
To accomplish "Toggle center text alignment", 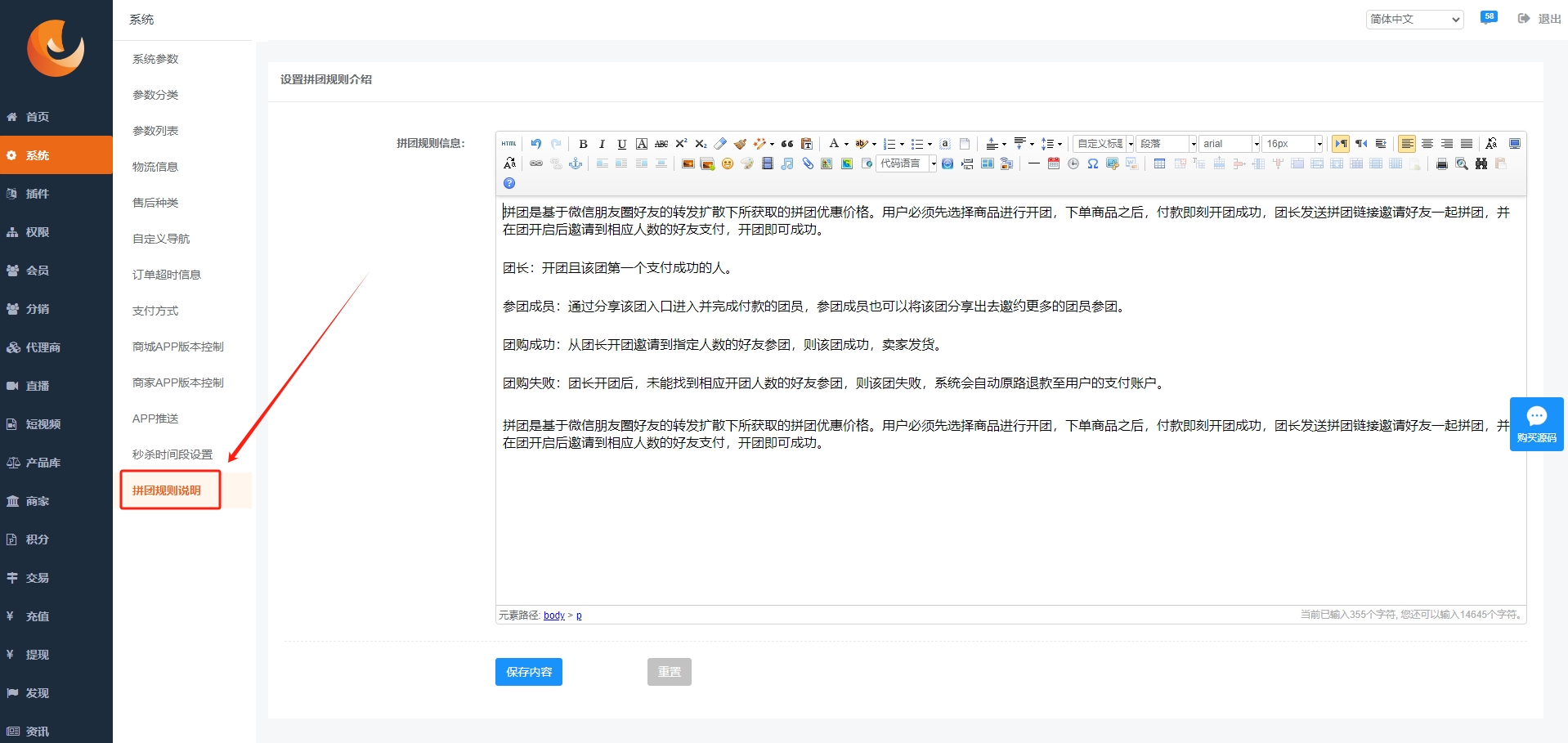I will [x=1427, y=144].
